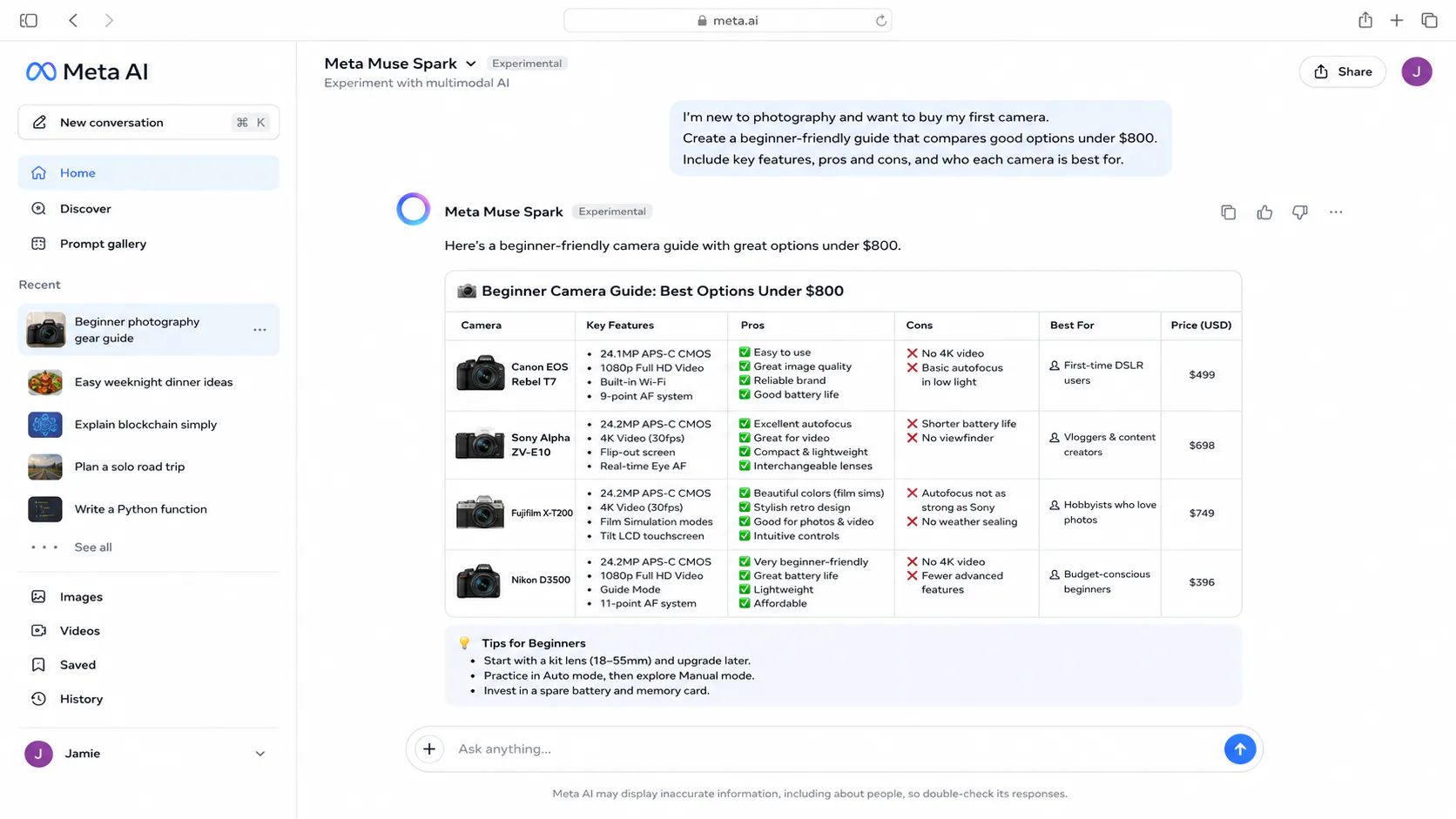
Task: Open the browser share icon
Action: [1365, 20]
